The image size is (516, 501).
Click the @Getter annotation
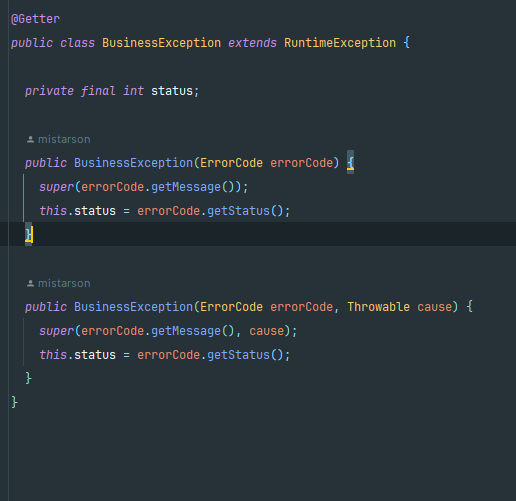(35, 19)
